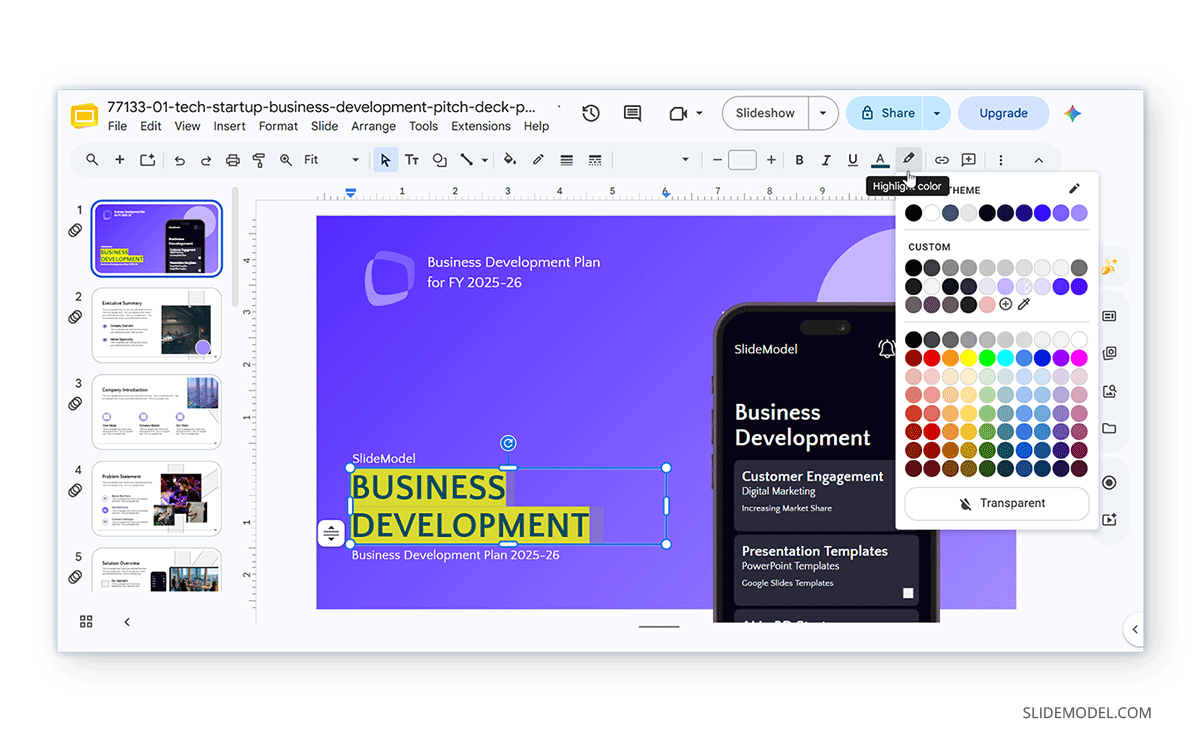Screen dimensions: 1200x743
Task: Redo the last action
Action: coord(206,160)
